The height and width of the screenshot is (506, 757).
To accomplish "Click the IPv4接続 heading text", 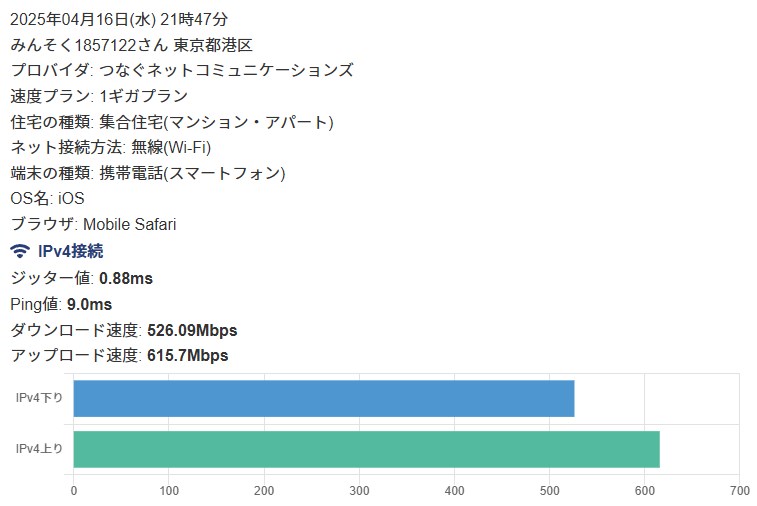I will (x=70, y=251).
